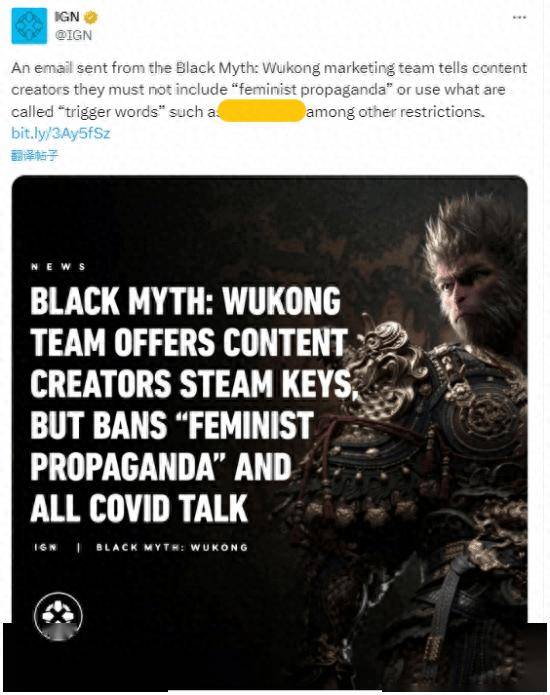The height and width of the screenshot is (695, 550).
Task: Follow the bit.ly/3Ay5fSz link
Action: tap(61, 133)
